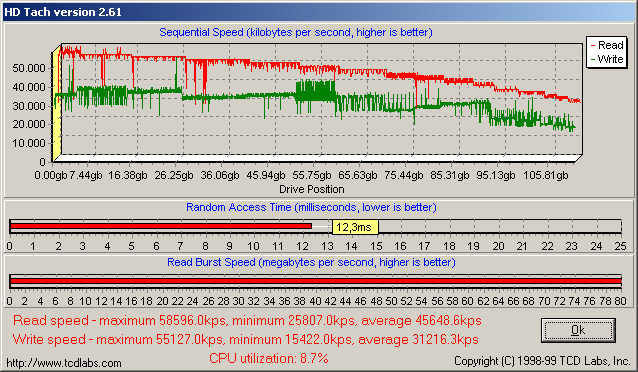Image resolution: width=638 pixels, height=372 pixels.
Task: Click the HD Tach version 2.61 title bar
Action: [x=319, y=12]
